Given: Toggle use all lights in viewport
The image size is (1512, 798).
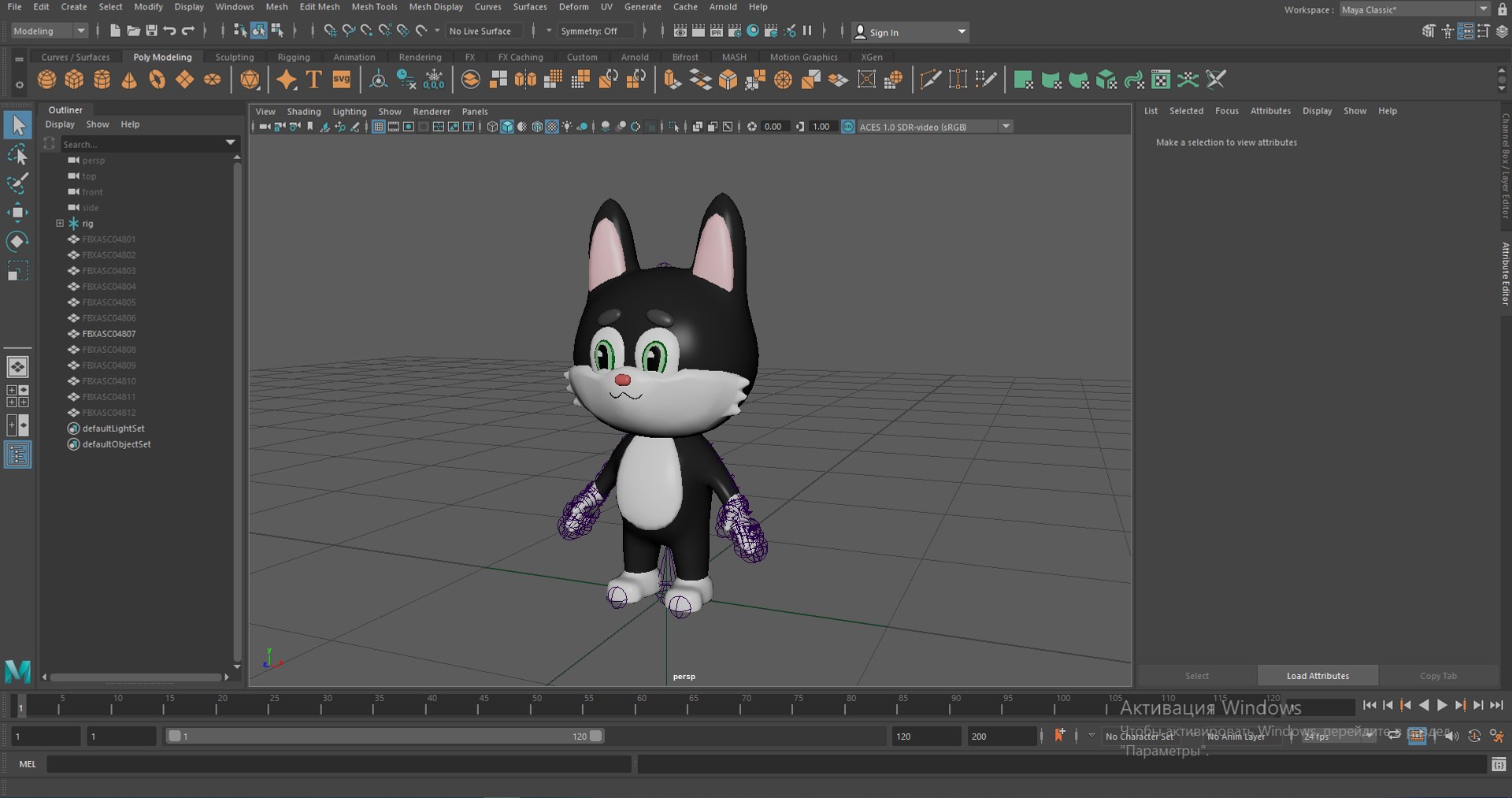Looking at the screenshot, I should pos(567,127).
